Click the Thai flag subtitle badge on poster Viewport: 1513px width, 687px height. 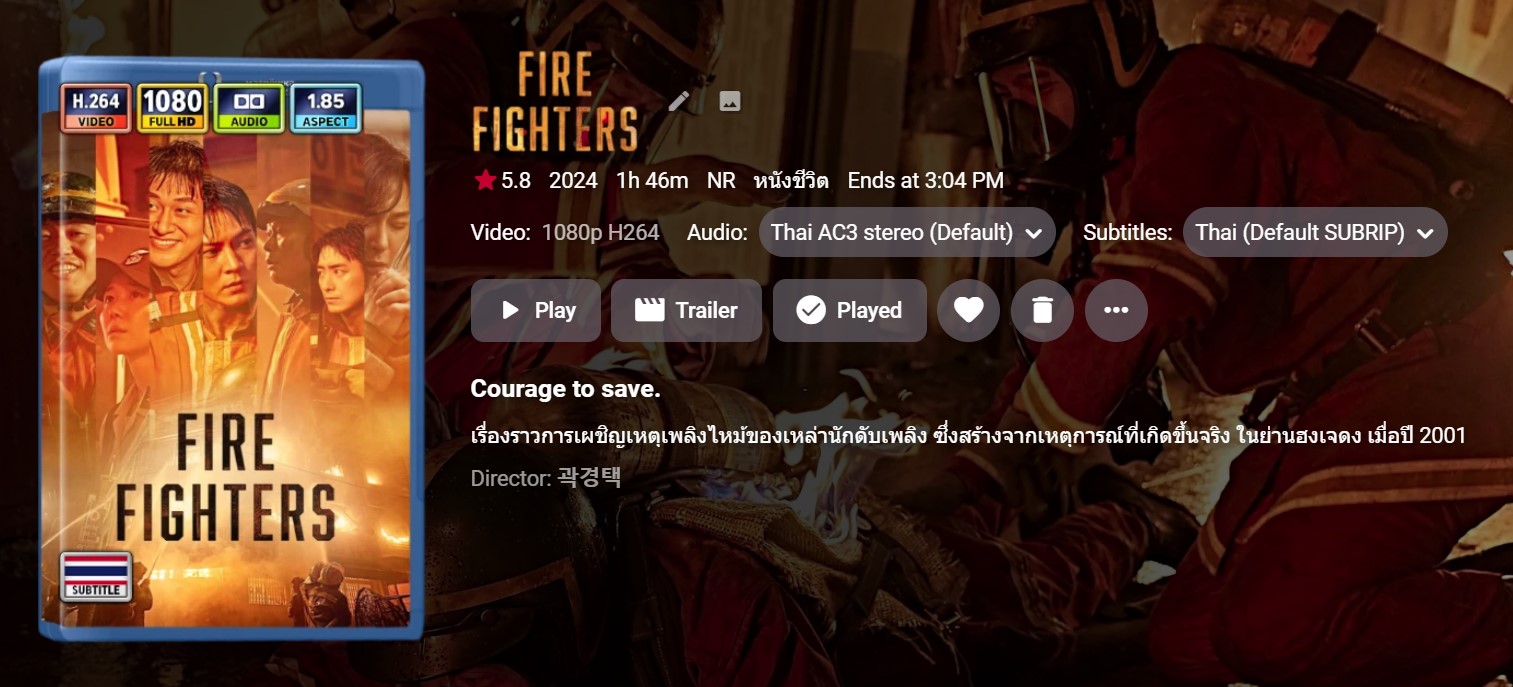96,575
